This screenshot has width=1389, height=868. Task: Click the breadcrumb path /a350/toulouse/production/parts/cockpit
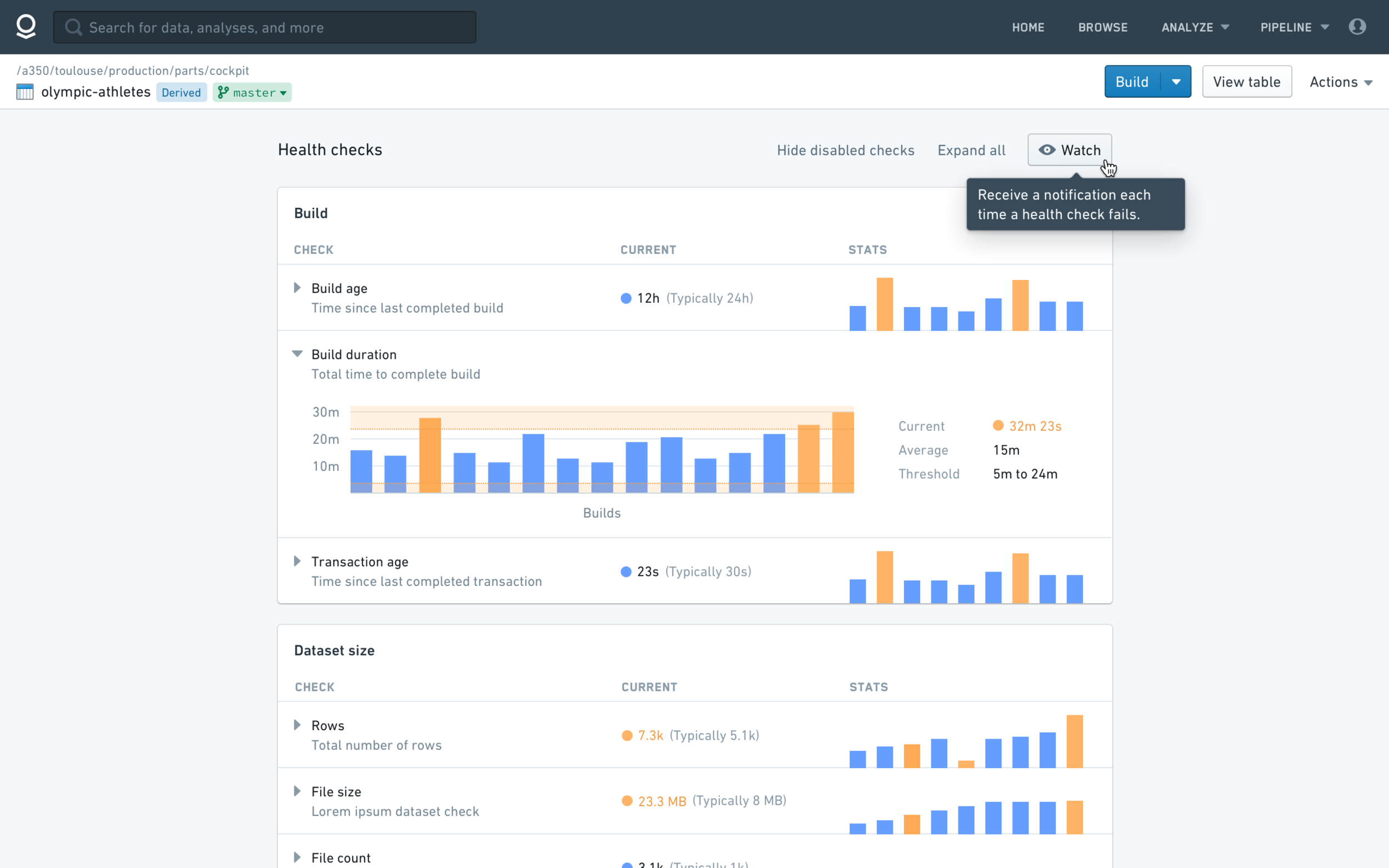click(x=133, y=71)
